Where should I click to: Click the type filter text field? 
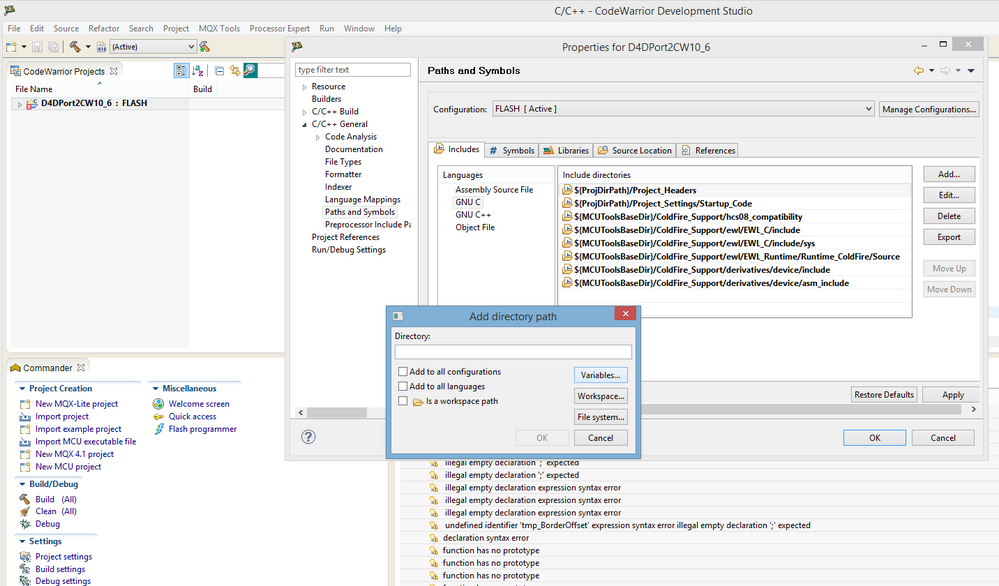click(x=353, y=70)
